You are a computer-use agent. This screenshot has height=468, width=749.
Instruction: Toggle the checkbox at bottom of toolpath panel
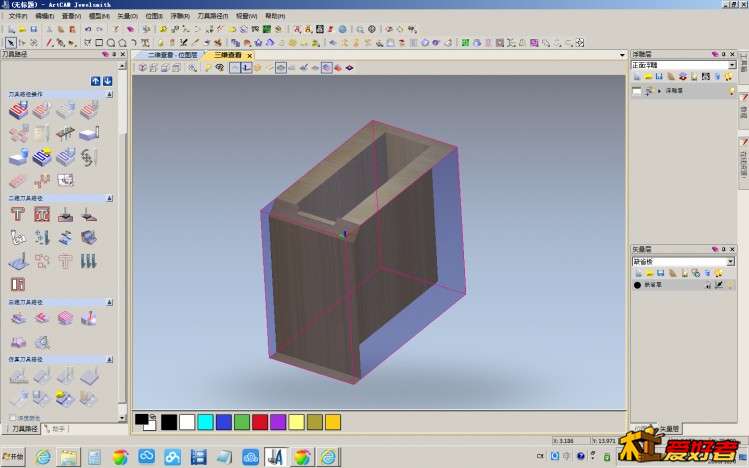point(12,418)
